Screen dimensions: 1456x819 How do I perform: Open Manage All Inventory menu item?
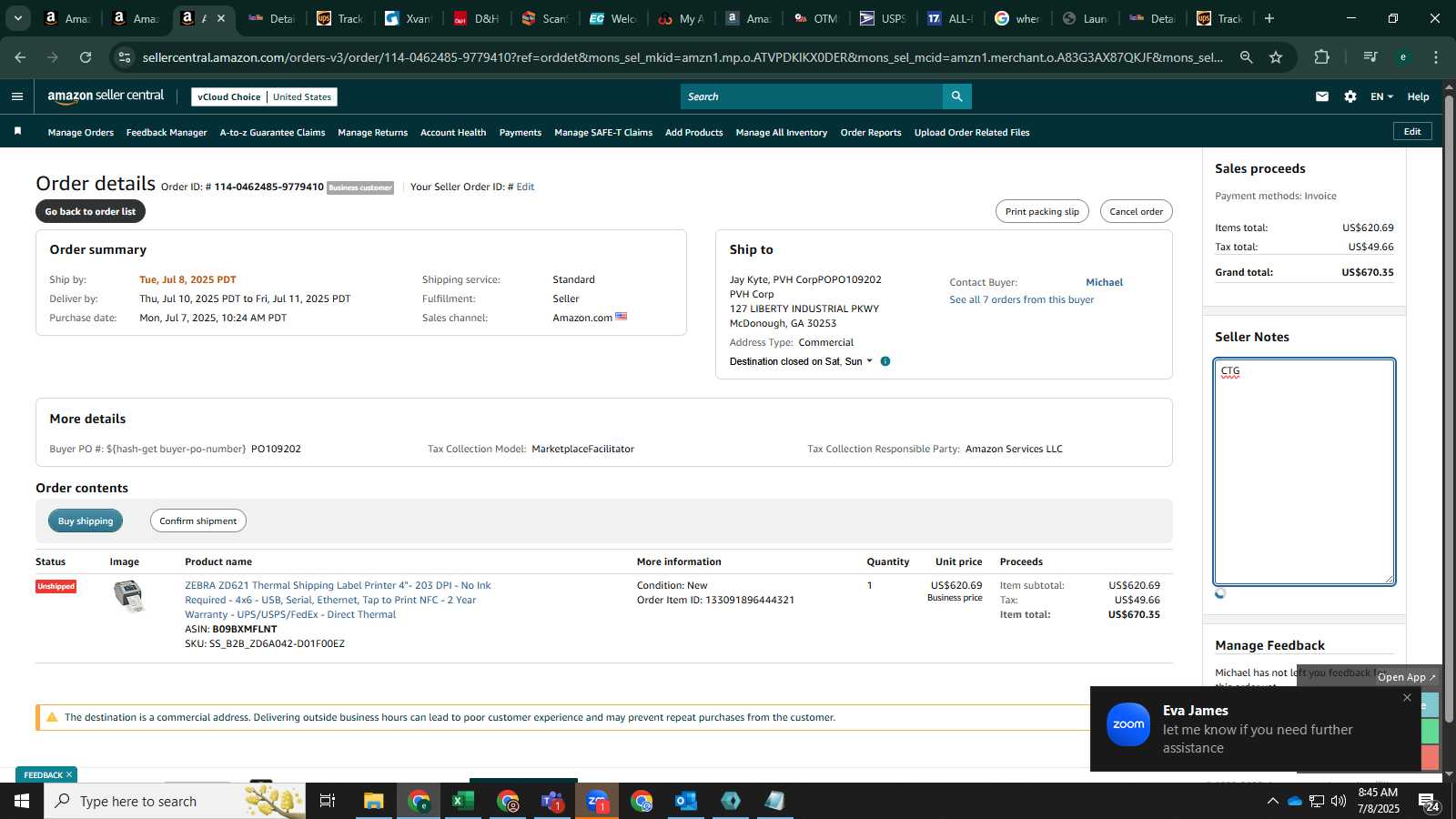pos(782,133)
